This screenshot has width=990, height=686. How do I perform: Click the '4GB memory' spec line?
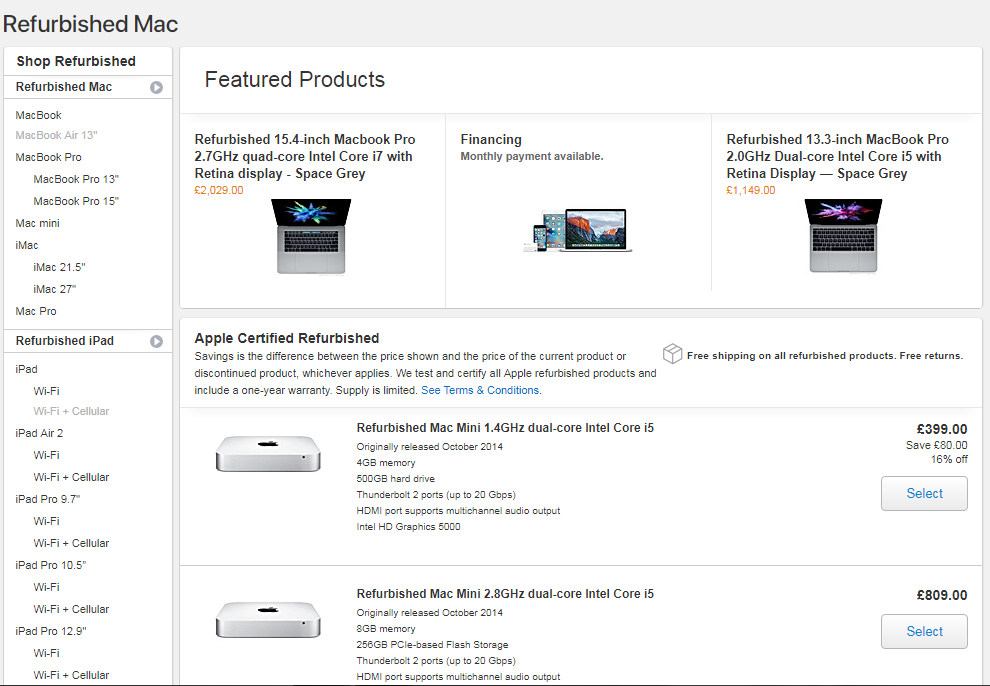pos(386,463)
